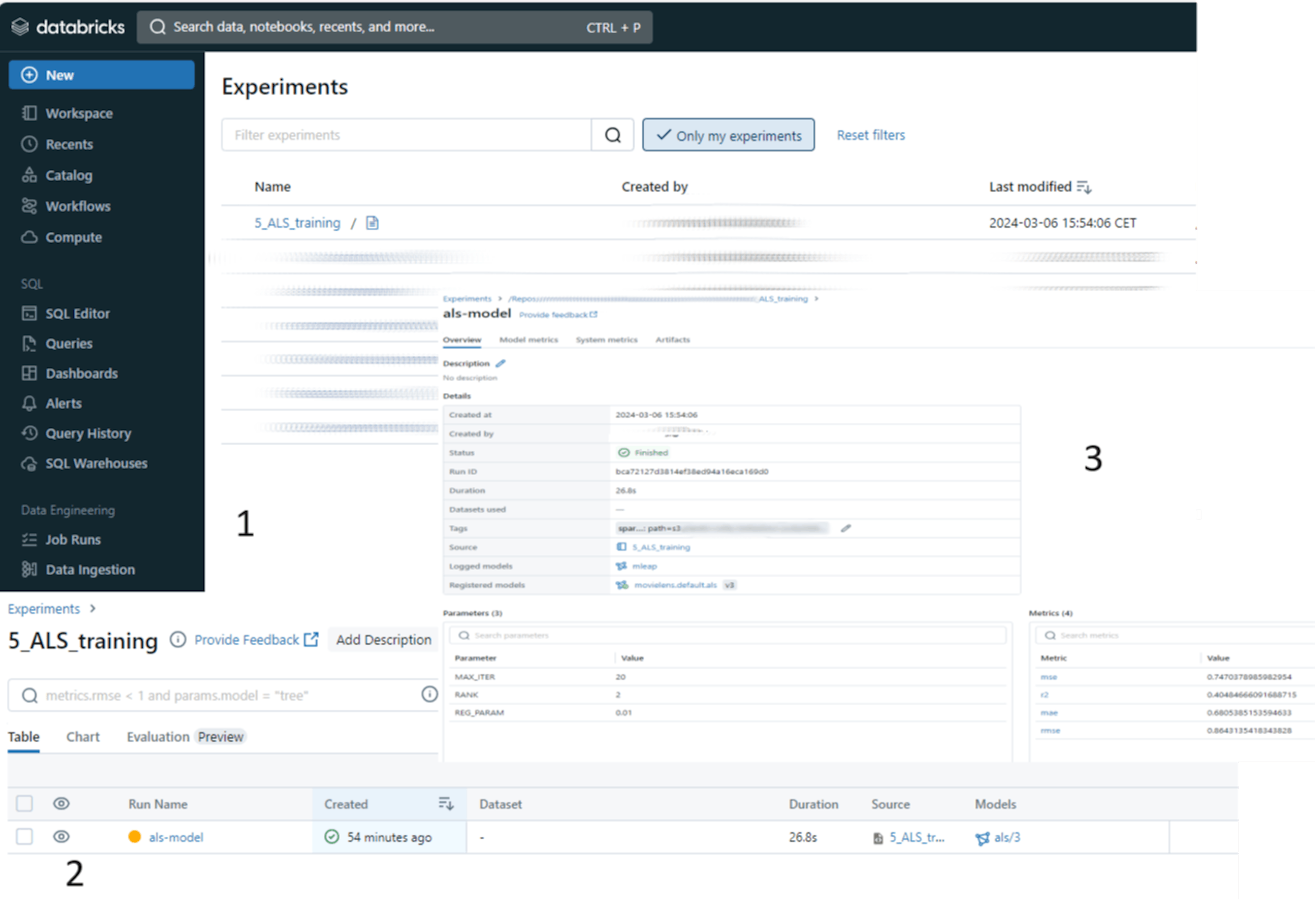The height and width of the screenshot is (901, 1316).
Task: Disable the Only my experiments filter
Action: pyautogui.click(x=728, y=135)
